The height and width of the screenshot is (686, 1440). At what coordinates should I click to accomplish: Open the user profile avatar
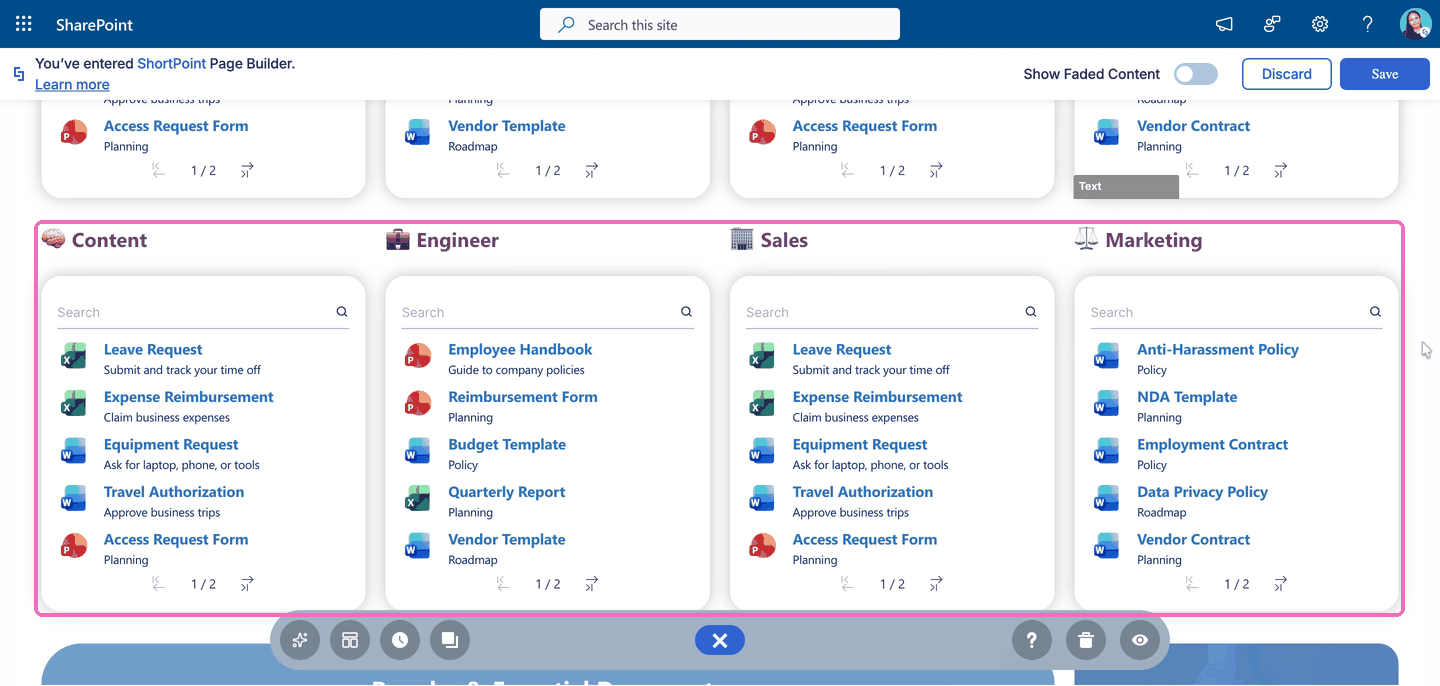coord(1416,24)
